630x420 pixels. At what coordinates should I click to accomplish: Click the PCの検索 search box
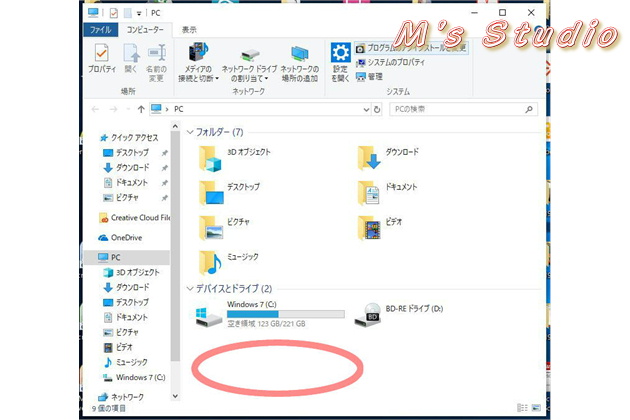[463, 109]
